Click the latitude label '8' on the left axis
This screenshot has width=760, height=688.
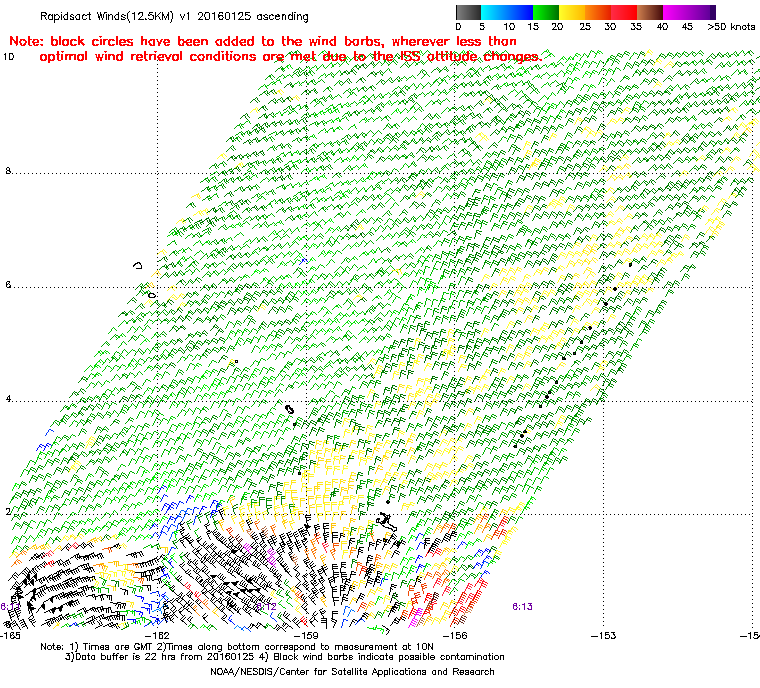(x=8, y=171)
